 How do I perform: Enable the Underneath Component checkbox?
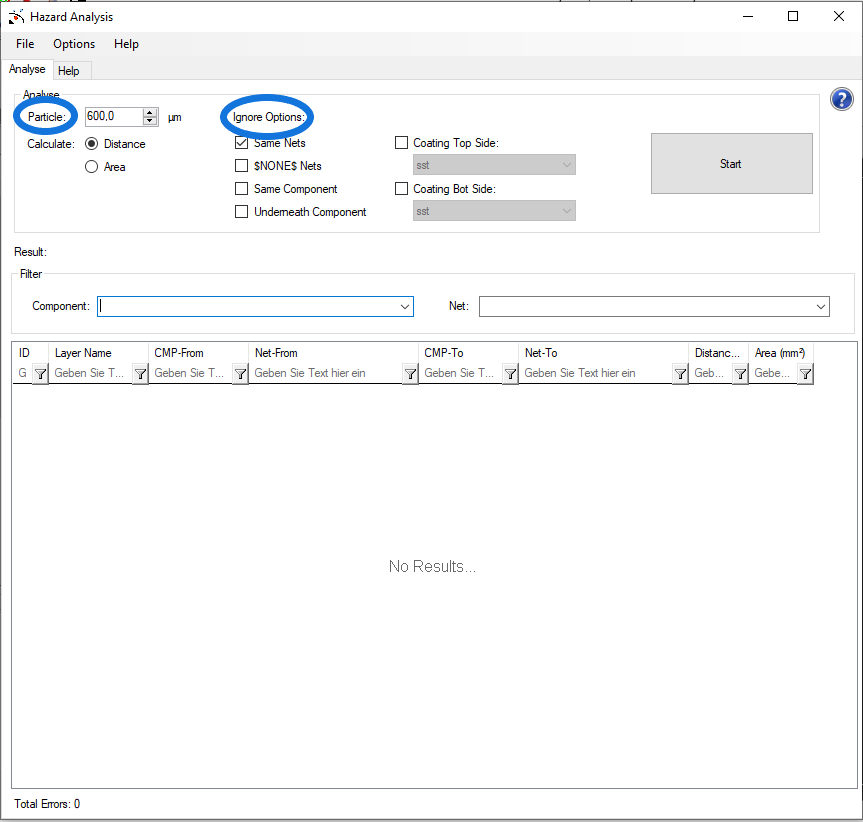pos(241,212)
